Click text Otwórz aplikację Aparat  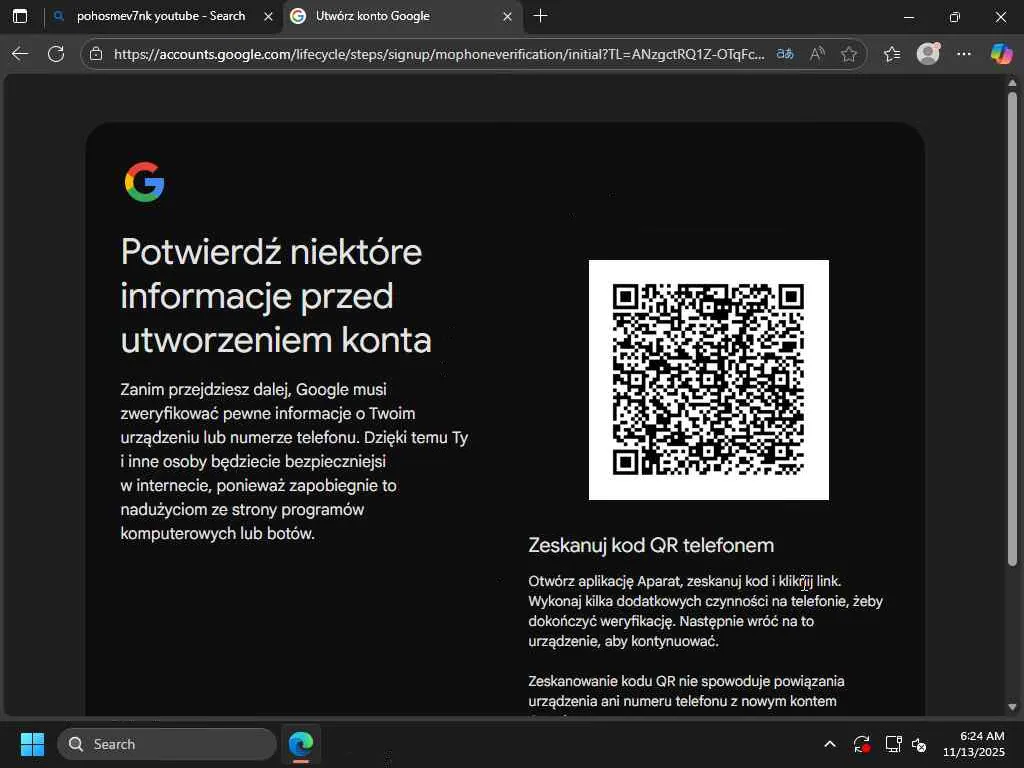(705, 611)
